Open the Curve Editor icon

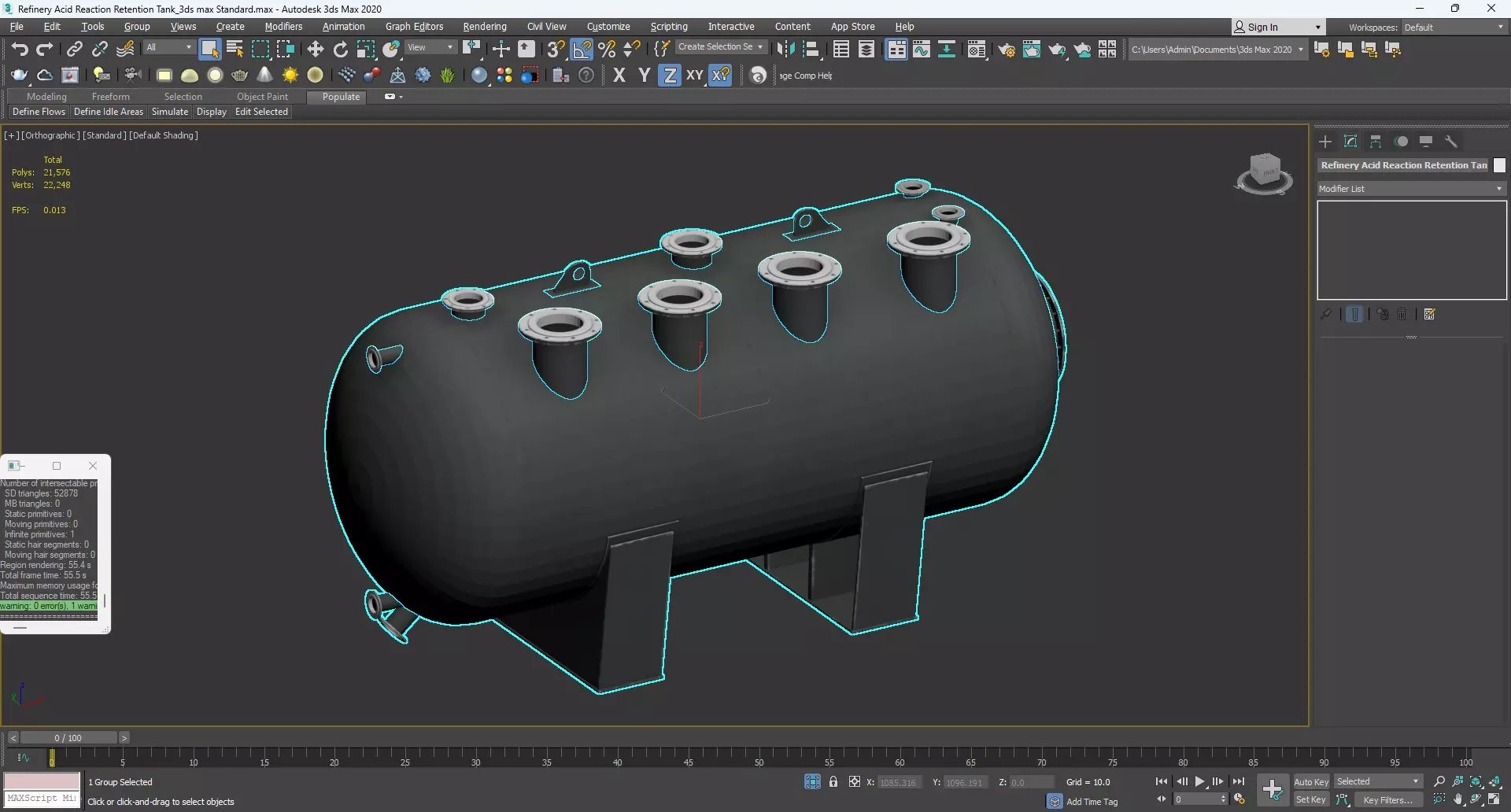[x=922, y=50]
